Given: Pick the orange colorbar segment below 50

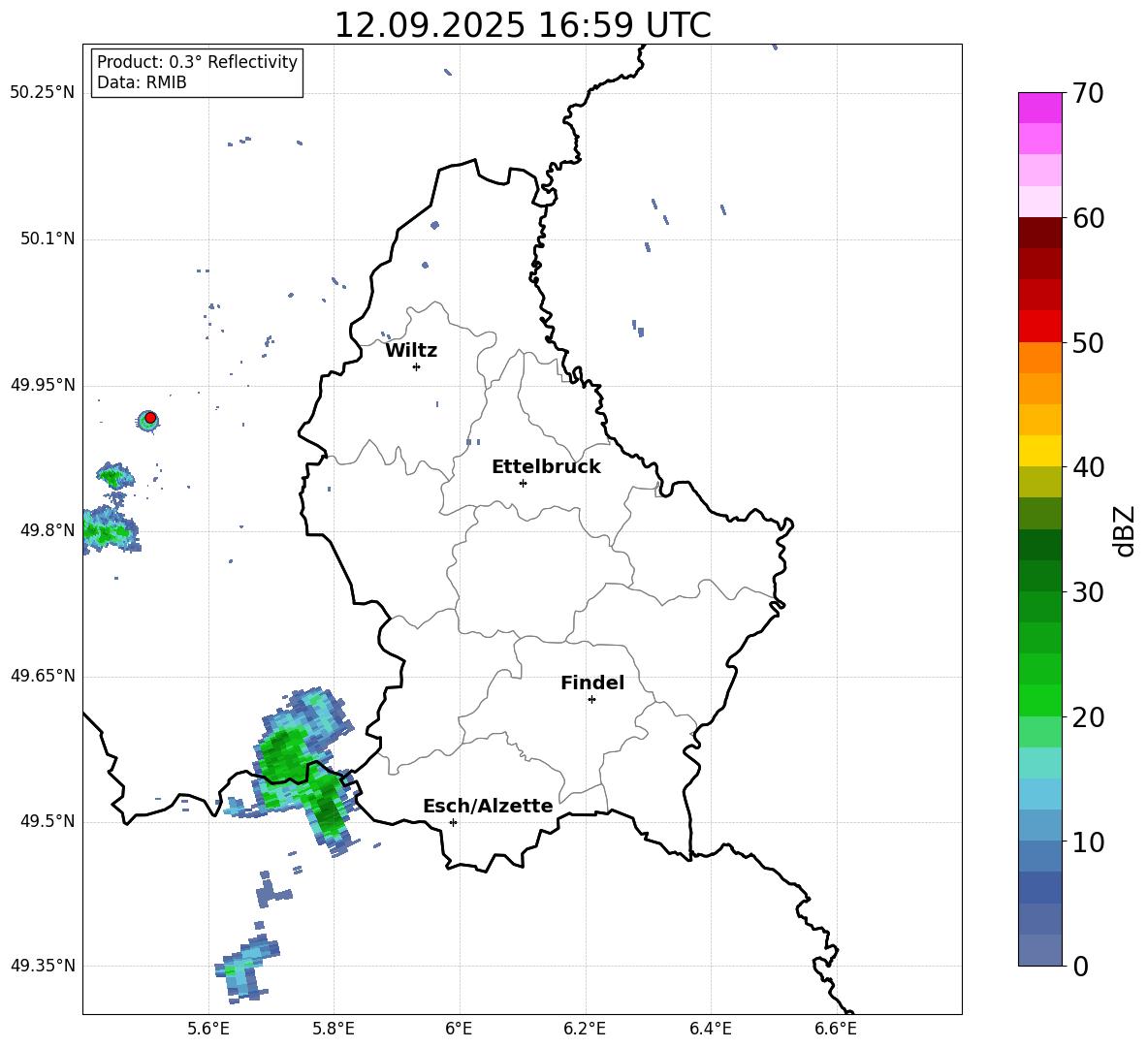Looking at the screenshot, I should point(1040,358).
